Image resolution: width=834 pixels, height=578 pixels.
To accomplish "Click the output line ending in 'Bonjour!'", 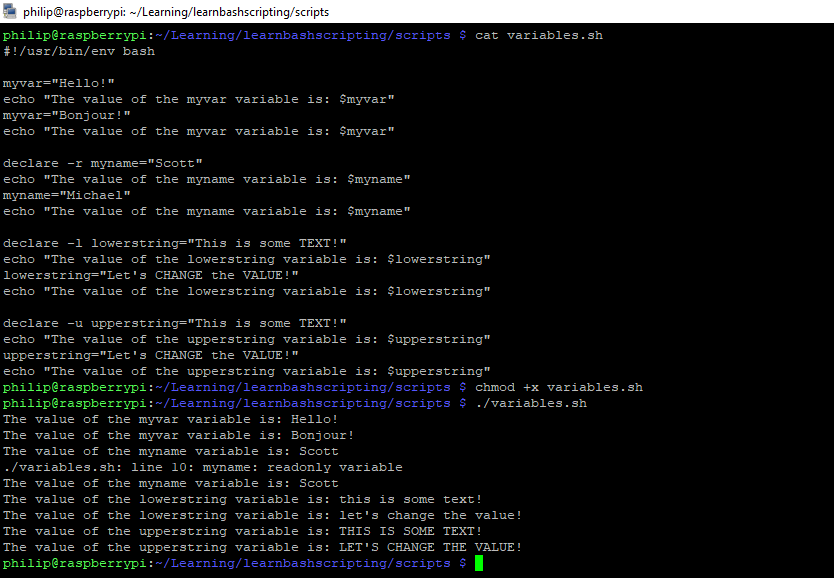I will coord(179,435).
